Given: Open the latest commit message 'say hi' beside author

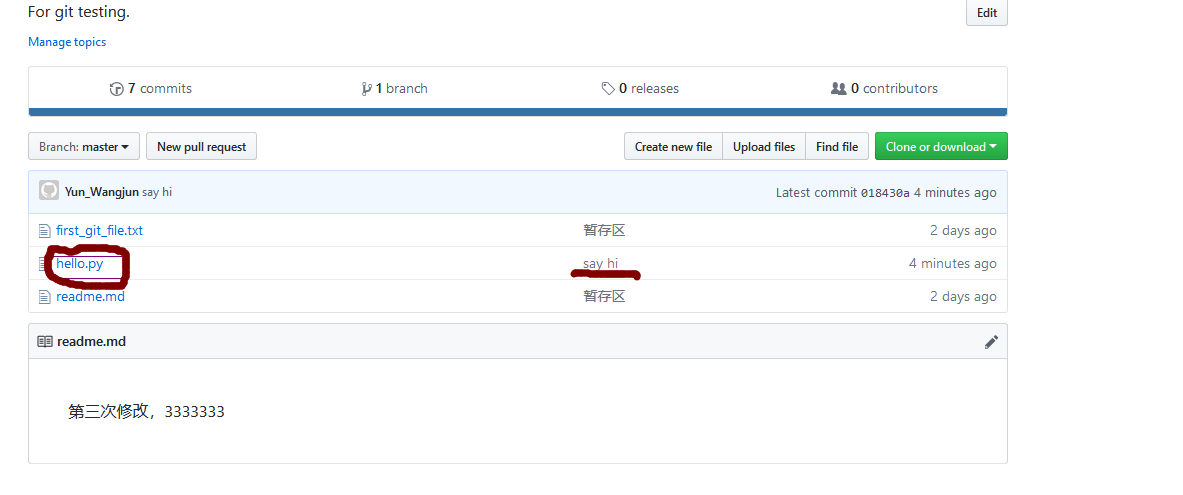Looking at the screenshot, I should [x=157, y=192].
